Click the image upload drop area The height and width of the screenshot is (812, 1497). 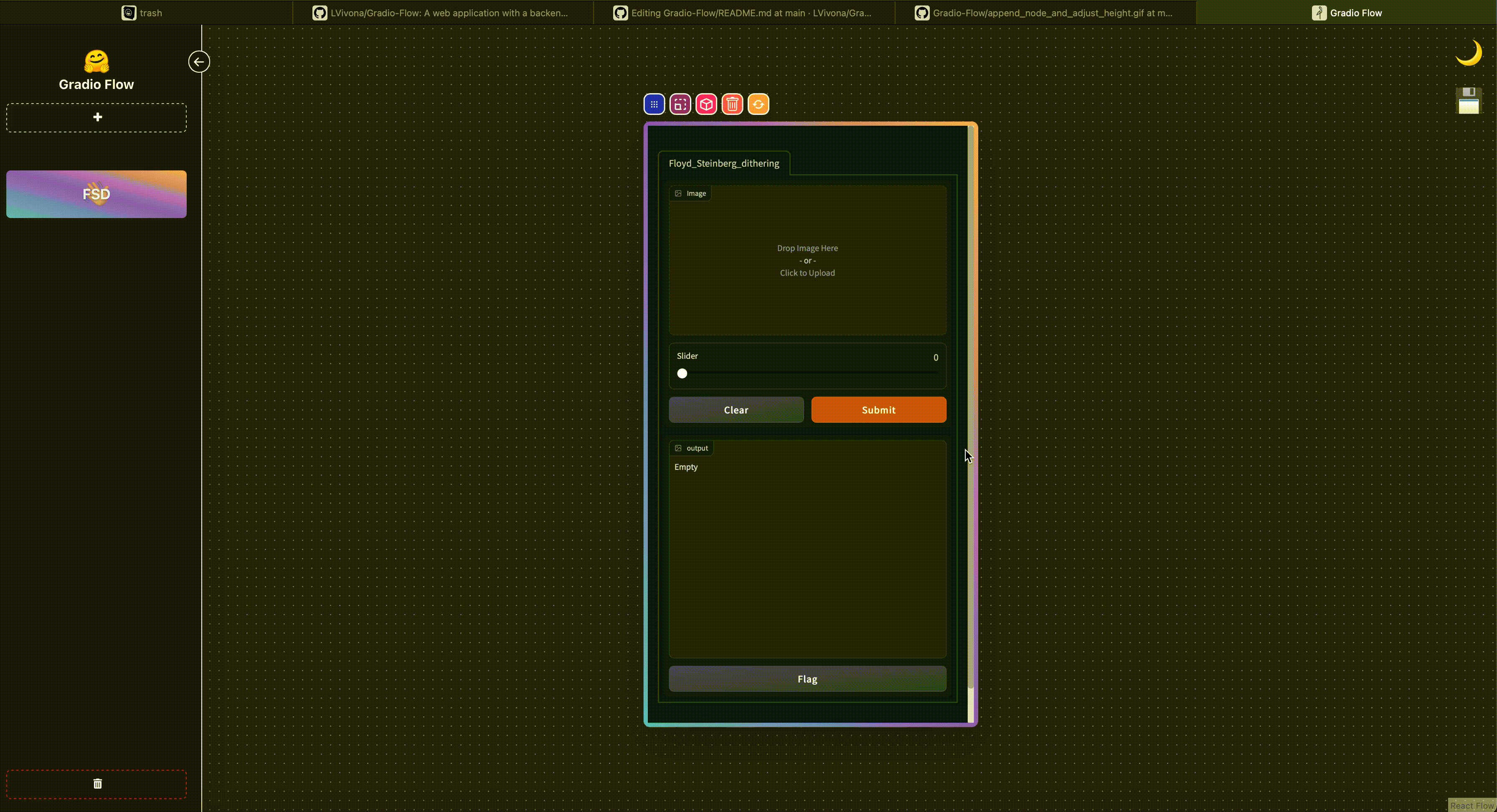pos(807,261)
